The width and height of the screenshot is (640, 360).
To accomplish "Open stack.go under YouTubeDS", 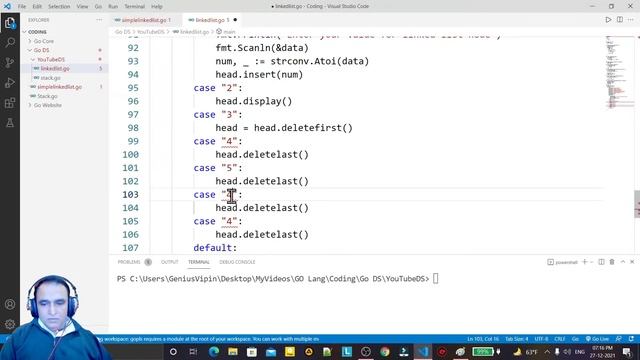I will pos(51,78).
